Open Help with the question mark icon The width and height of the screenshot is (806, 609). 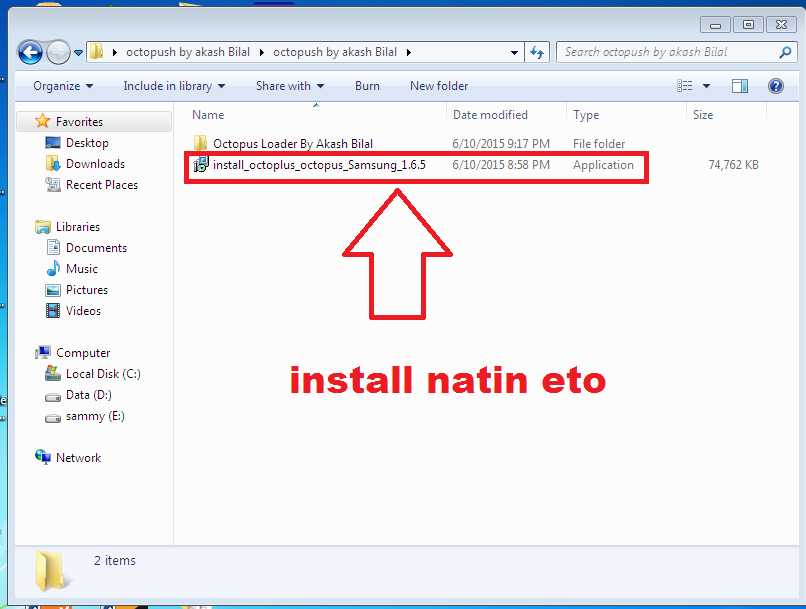tap(776, 86)
